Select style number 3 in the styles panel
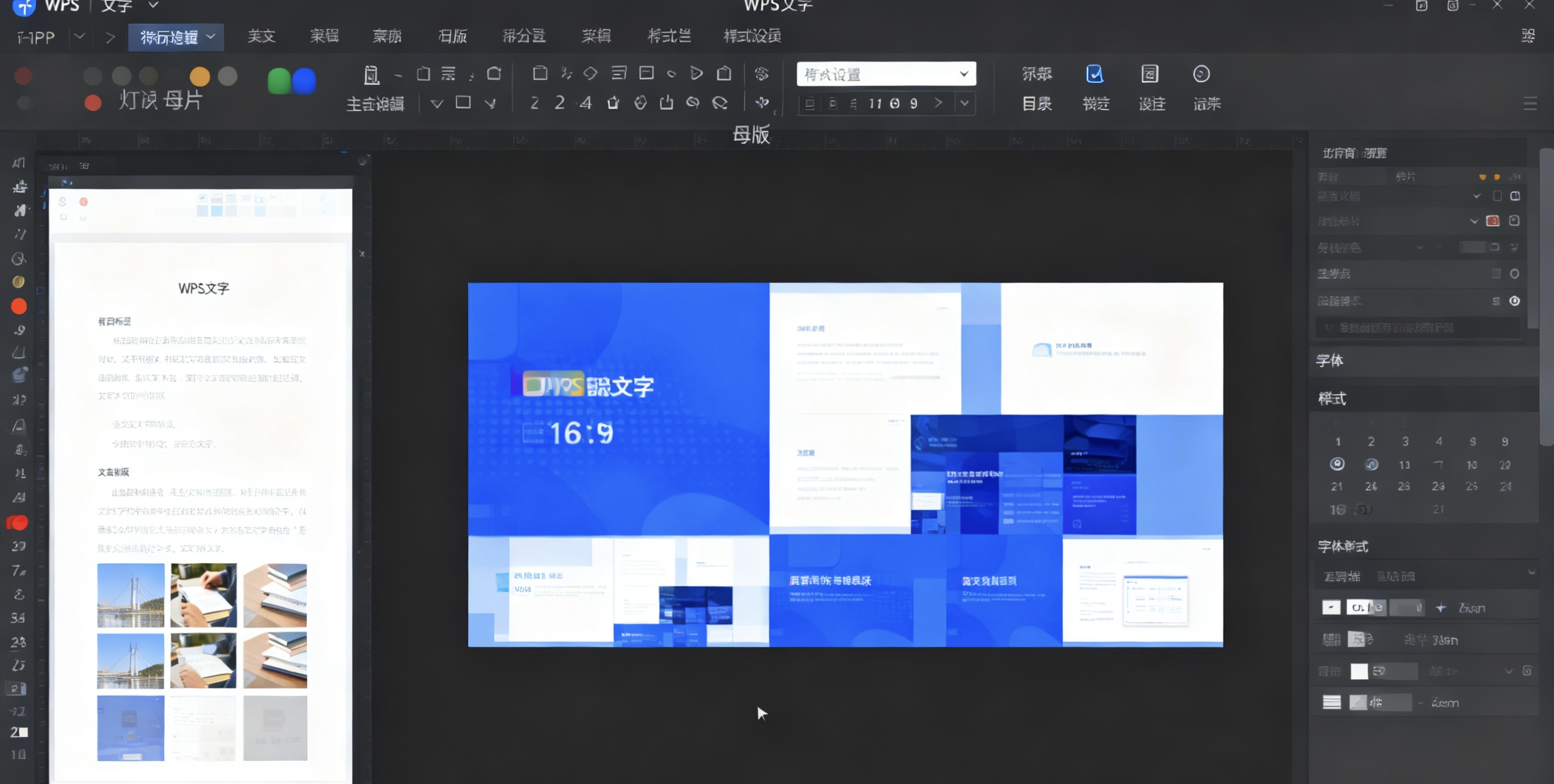The height and width of the screenshot is (784, 1554). click(x=1405, y=442)
